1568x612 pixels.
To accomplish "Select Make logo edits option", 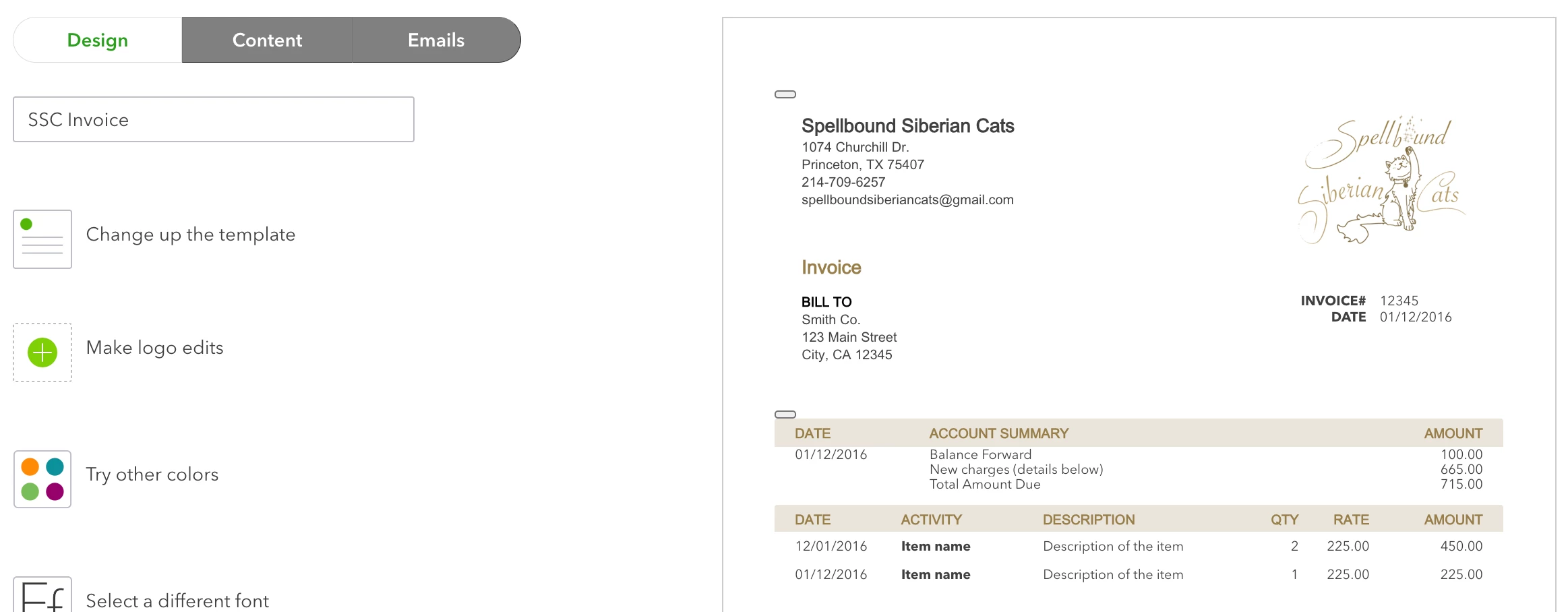I will (x=155, y=348).
